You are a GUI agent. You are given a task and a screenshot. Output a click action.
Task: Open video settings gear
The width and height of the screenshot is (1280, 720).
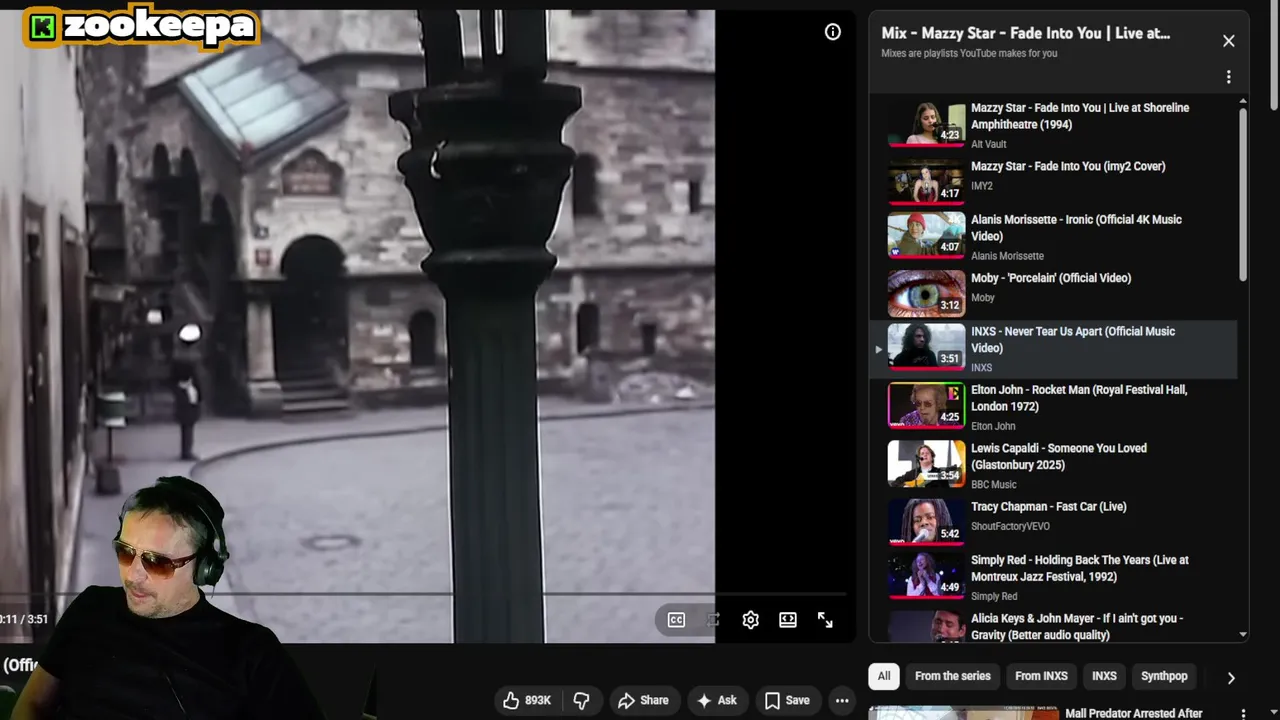[x=751, y=620]
